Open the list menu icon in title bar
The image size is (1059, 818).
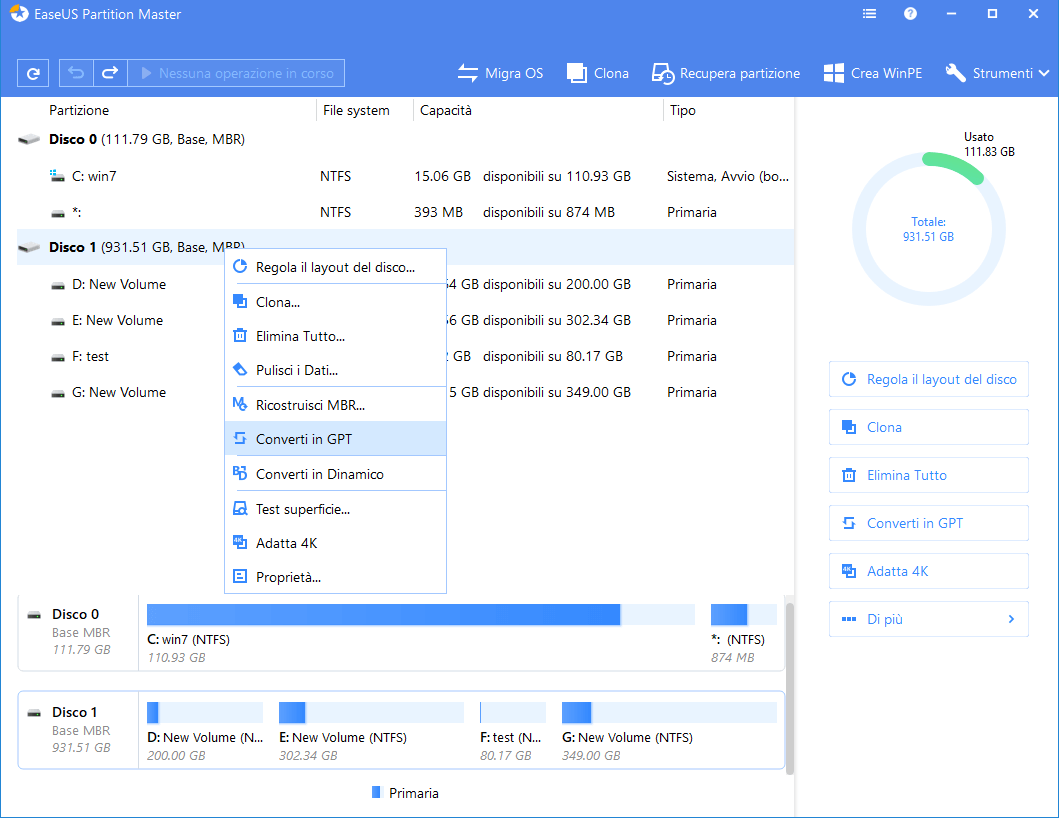point(869,14)
